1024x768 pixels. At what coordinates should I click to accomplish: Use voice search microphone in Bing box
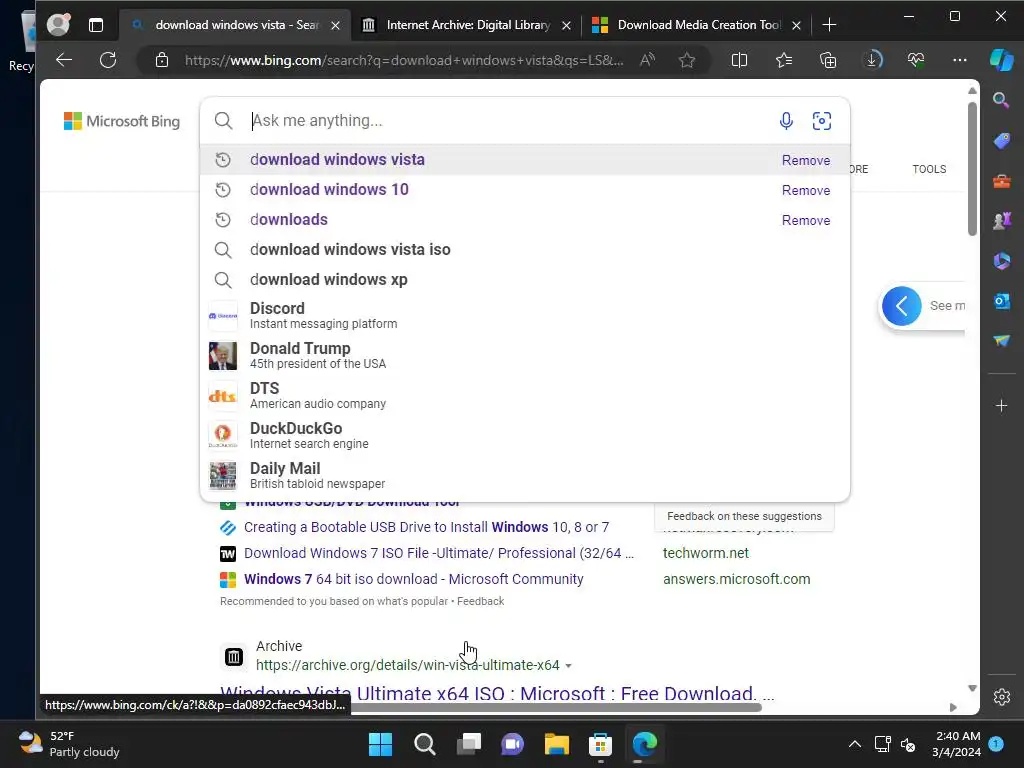pyautogui.click(x=786, y=121)
